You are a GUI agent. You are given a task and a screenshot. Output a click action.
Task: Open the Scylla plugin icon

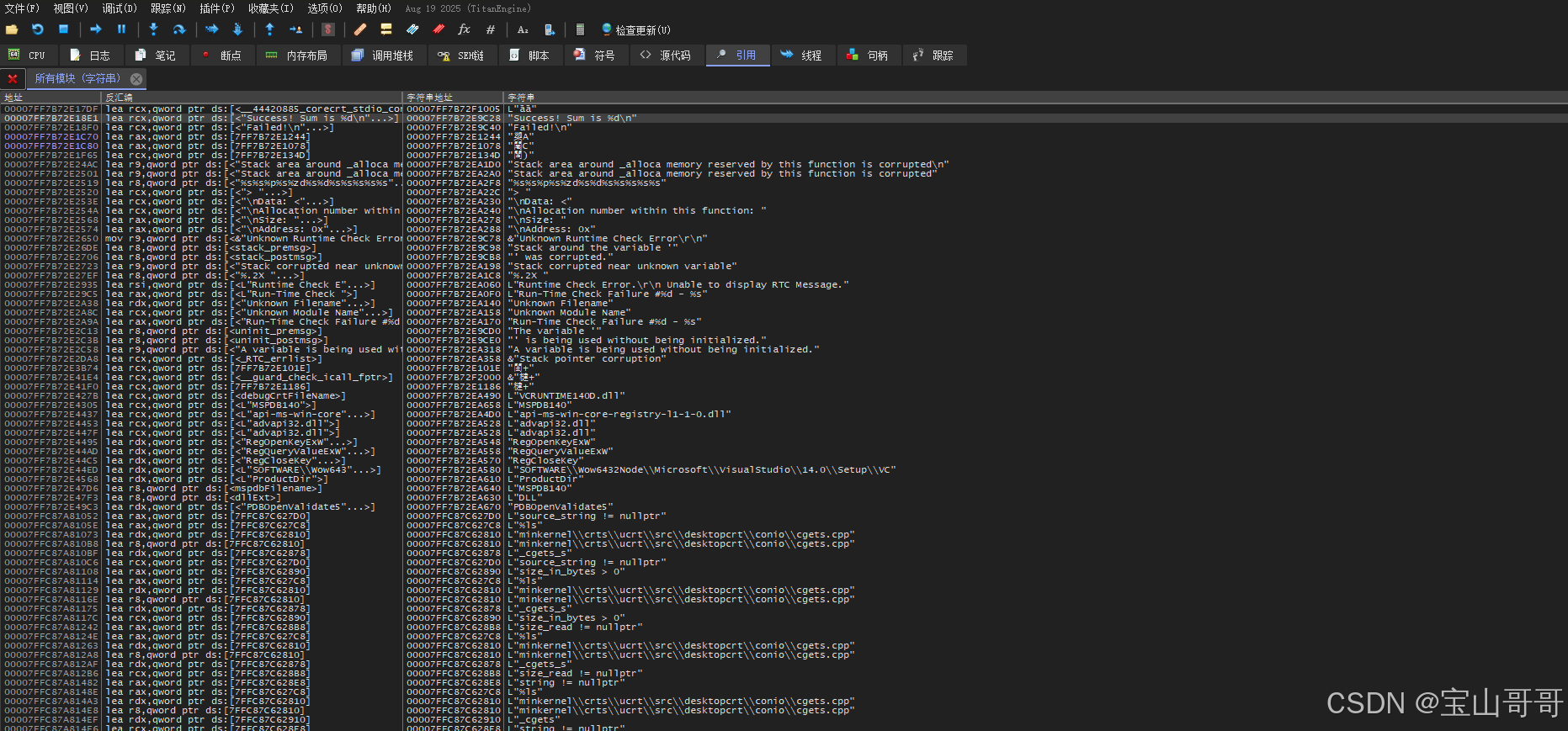tap(328, 29)
